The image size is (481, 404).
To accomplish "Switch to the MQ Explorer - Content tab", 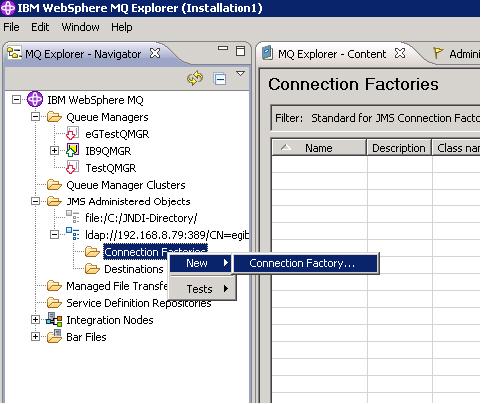I will [332, 54].
